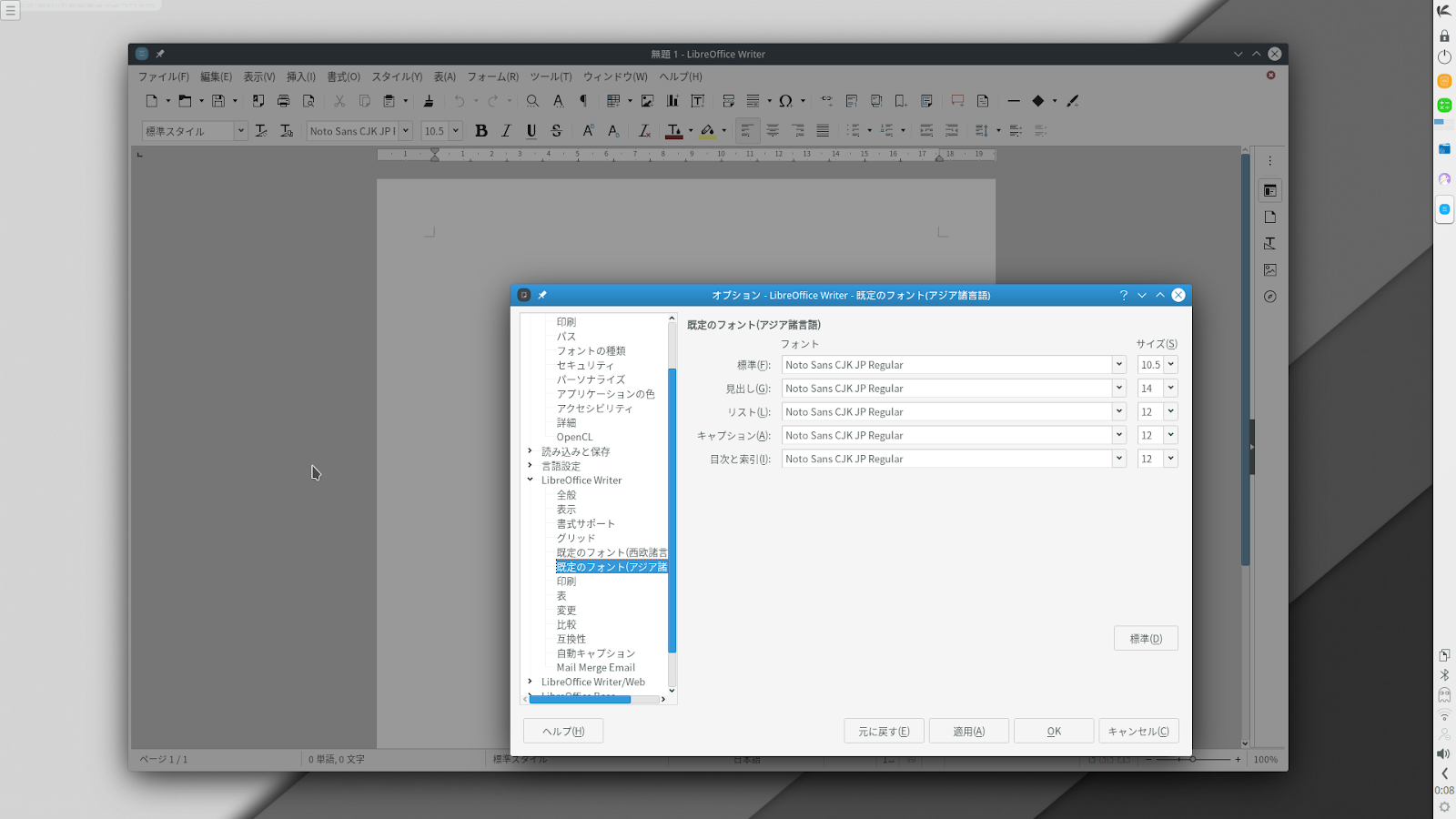Open the 目次と索引(I) font dropdown
This screenshot has height=819, width=1456.
tap(1119, 460)
